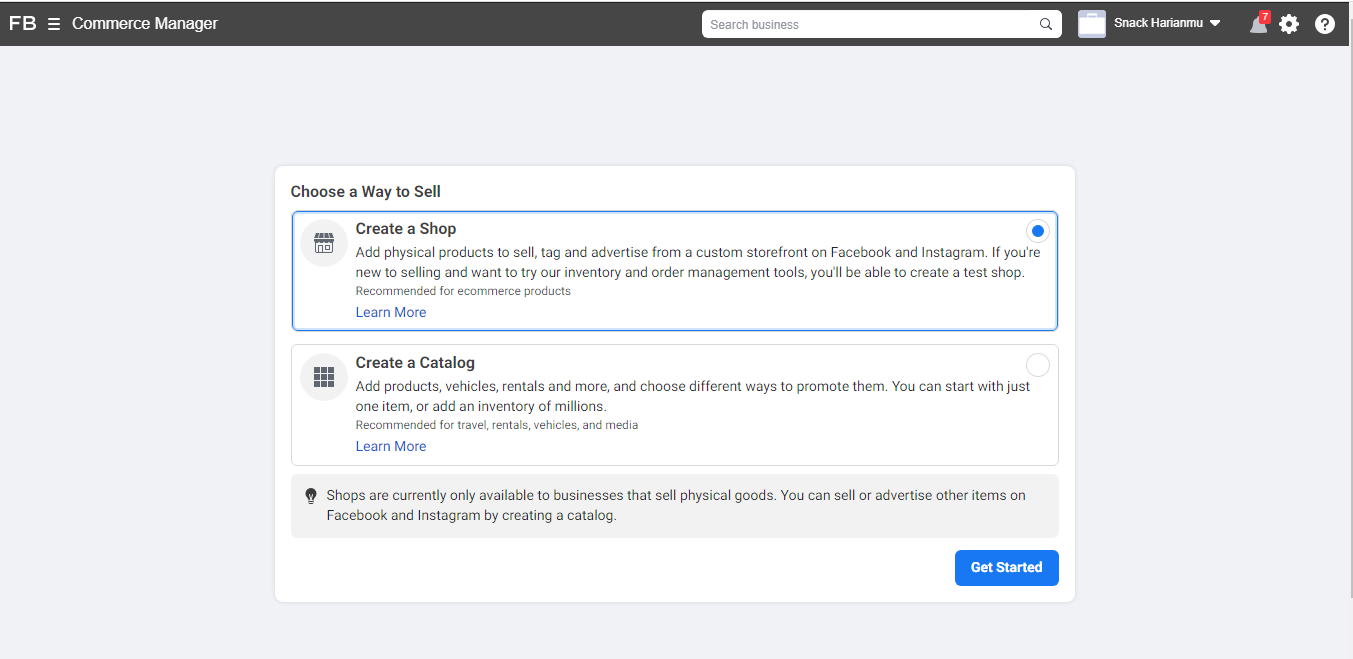Select the Create a Shop radio button
1353x659 pixels.
(x=1038, y=231)
